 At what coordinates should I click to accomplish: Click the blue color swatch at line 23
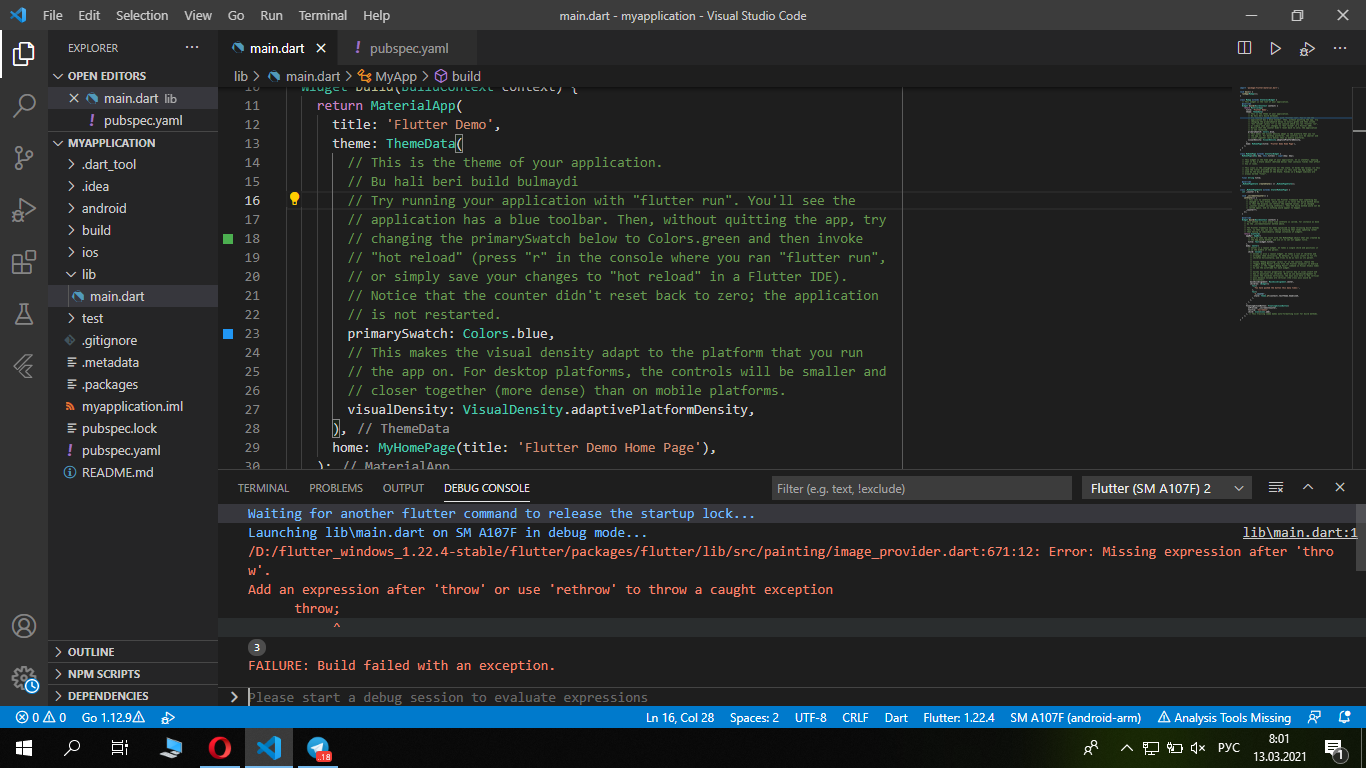pos(227,334)
